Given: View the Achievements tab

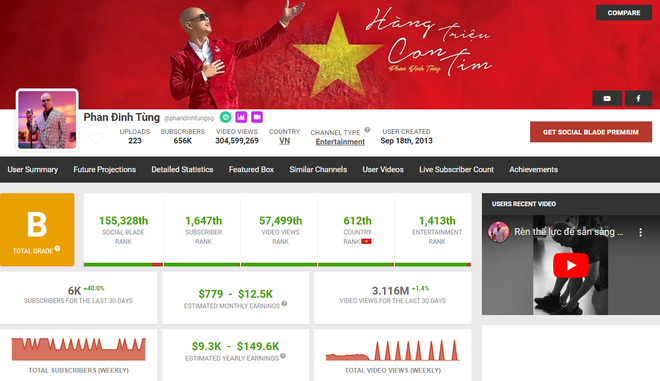Looking at the screenshot, I should point(533,170).
